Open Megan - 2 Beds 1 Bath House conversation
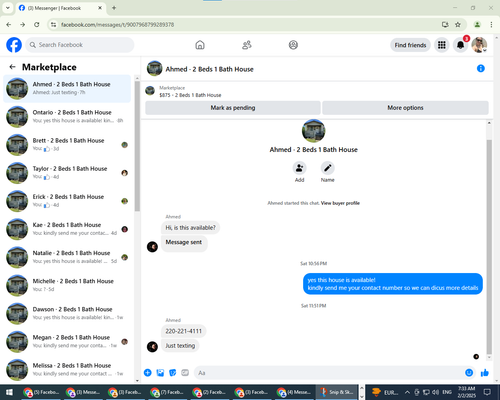500x400 pixels. click(x=67, y=341)
